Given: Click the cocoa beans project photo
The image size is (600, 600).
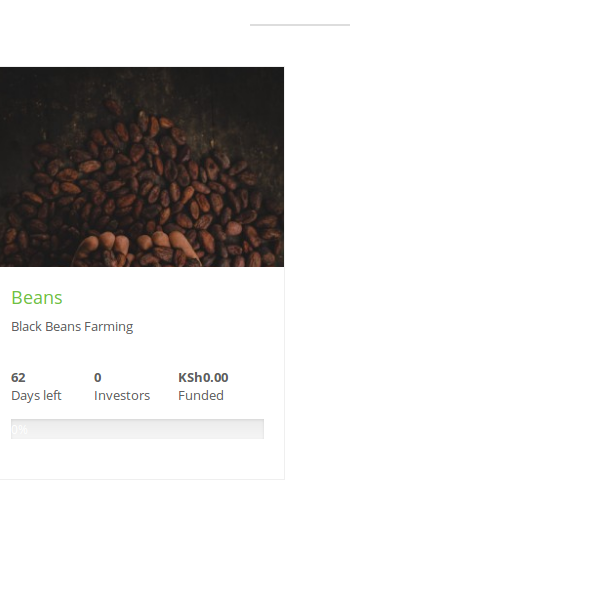Looking at the screenshot, I should tap(142, 167).
